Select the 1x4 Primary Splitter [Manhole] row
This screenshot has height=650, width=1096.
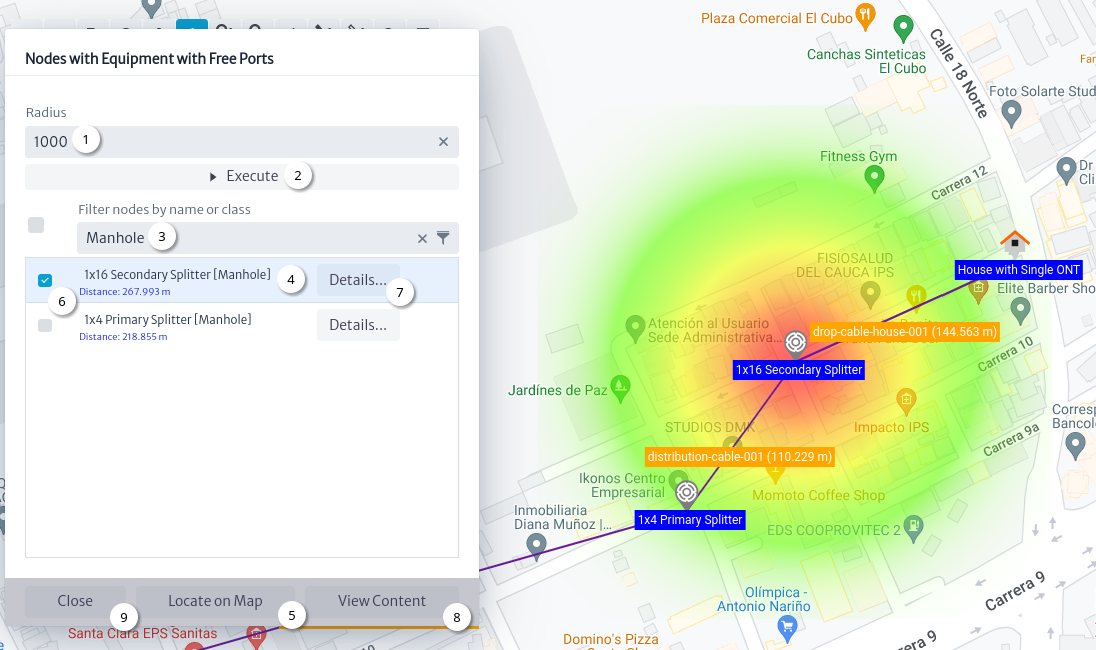point(242,326)
